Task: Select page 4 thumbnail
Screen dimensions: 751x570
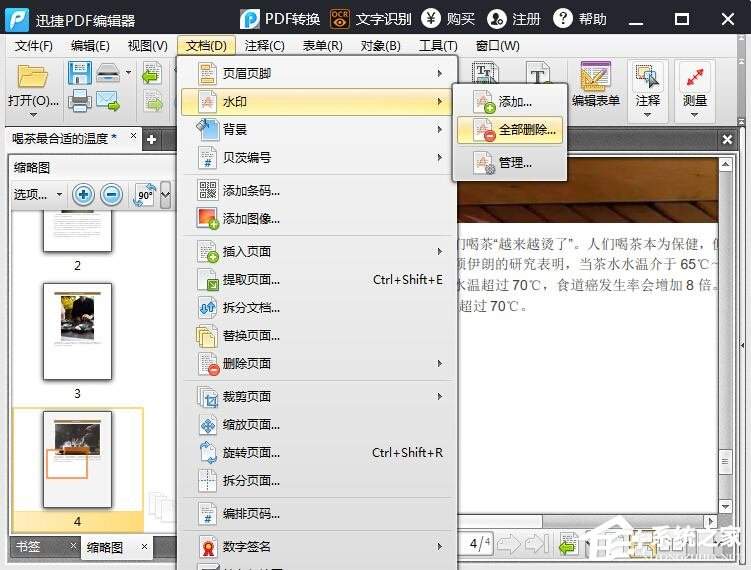Action: pyautogui.click(x=77, y=459)
